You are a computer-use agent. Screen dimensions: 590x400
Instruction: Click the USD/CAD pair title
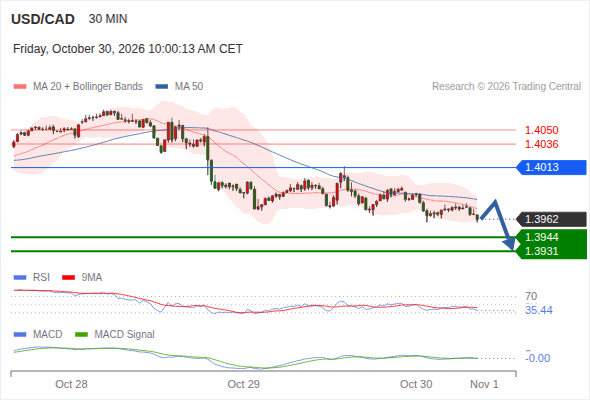tap(43, 19)
